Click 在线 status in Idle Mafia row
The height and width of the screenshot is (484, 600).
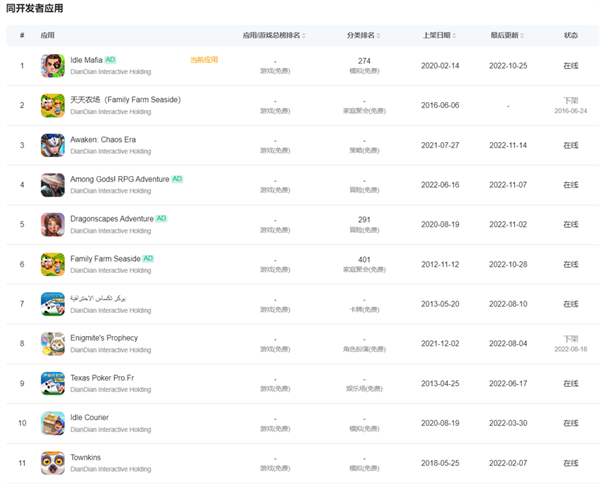click(x=571, y=66)
